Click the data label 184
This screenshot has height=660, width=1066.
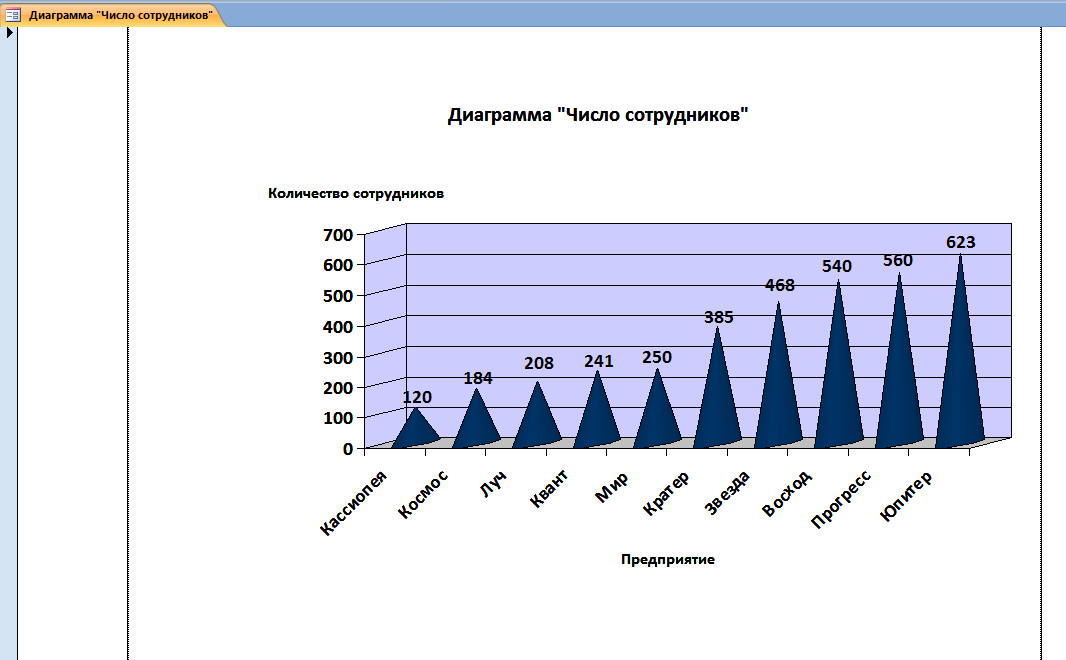click(477, 378)
